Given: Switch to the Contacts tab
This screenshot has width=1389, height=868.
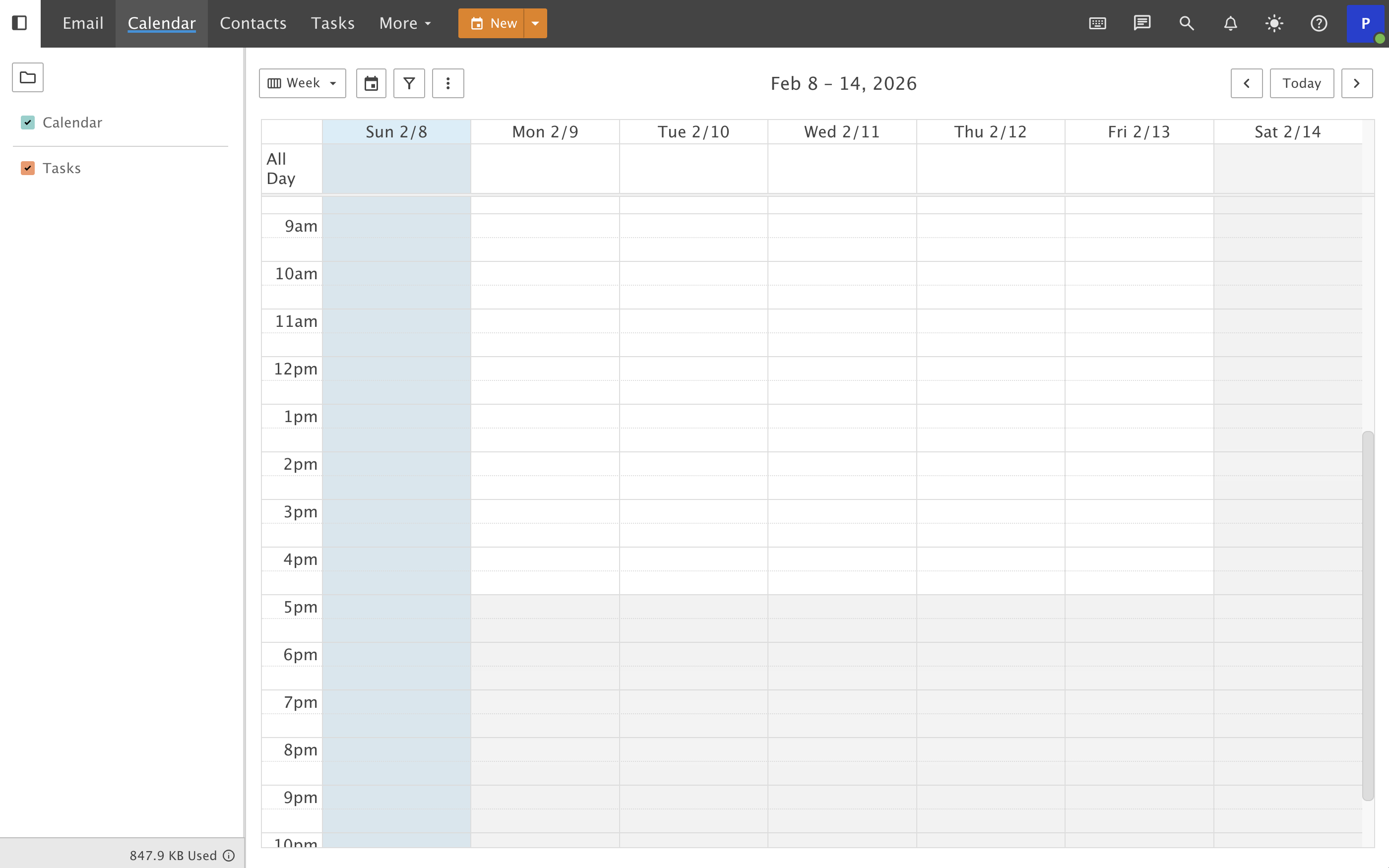Looking at the screenshot, I should coord(253,23).
